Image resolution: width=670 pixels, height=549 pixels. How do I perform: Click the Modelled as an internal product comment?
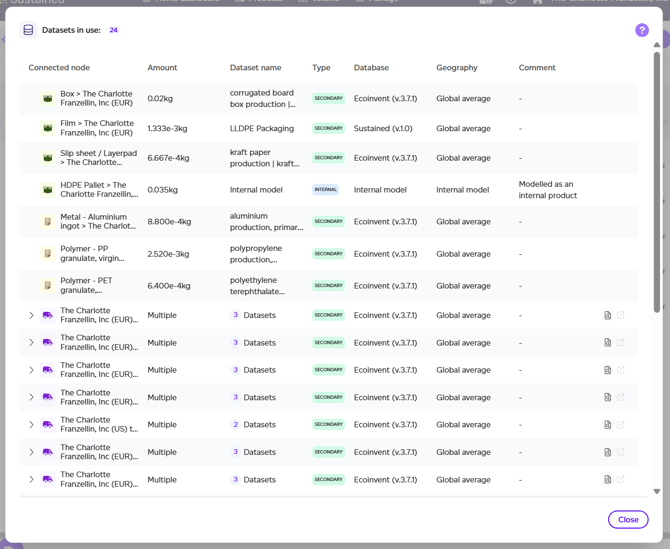547,190
